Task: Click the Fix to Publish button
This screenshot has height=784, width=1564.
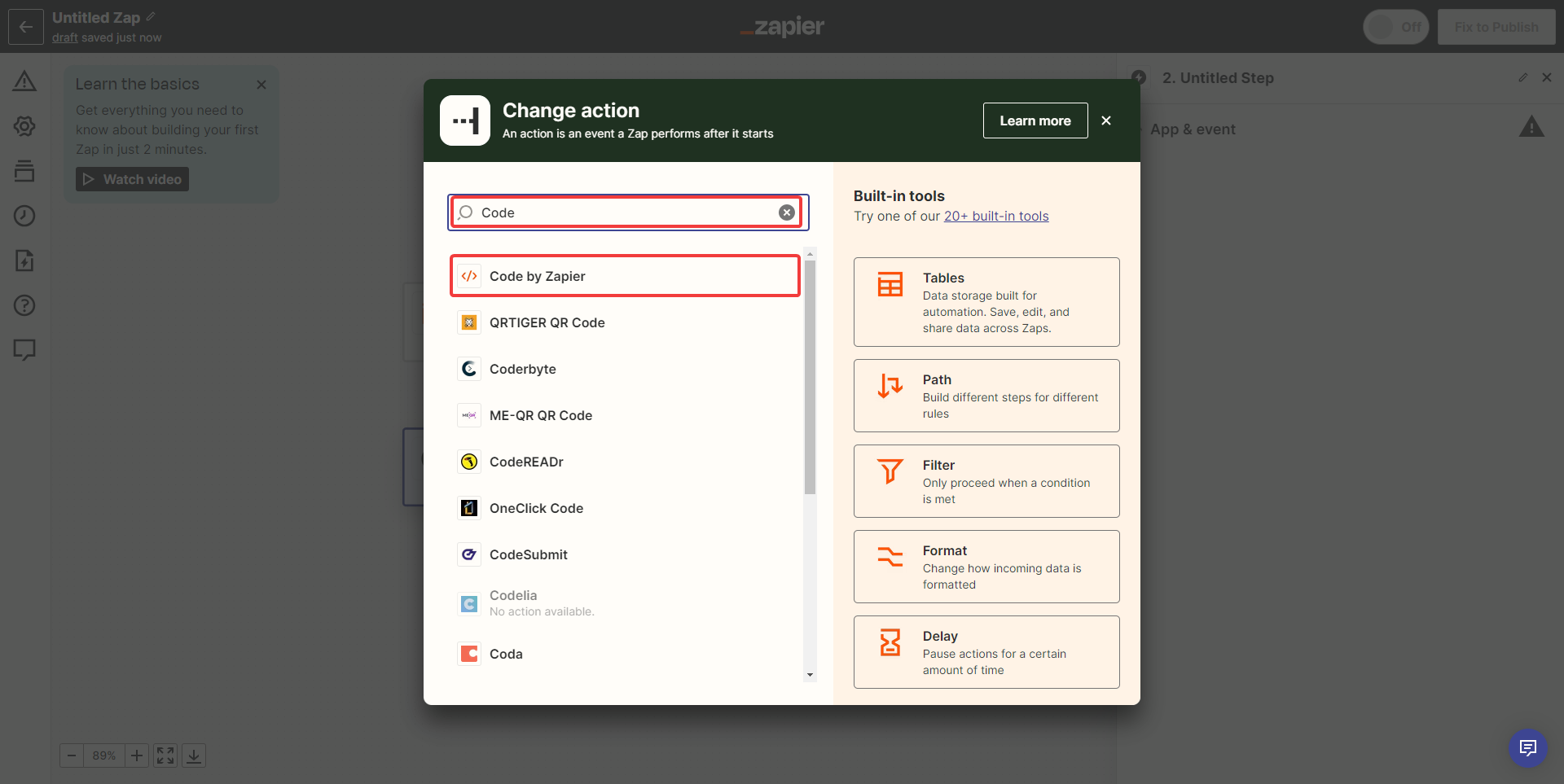Action: 1496,27
